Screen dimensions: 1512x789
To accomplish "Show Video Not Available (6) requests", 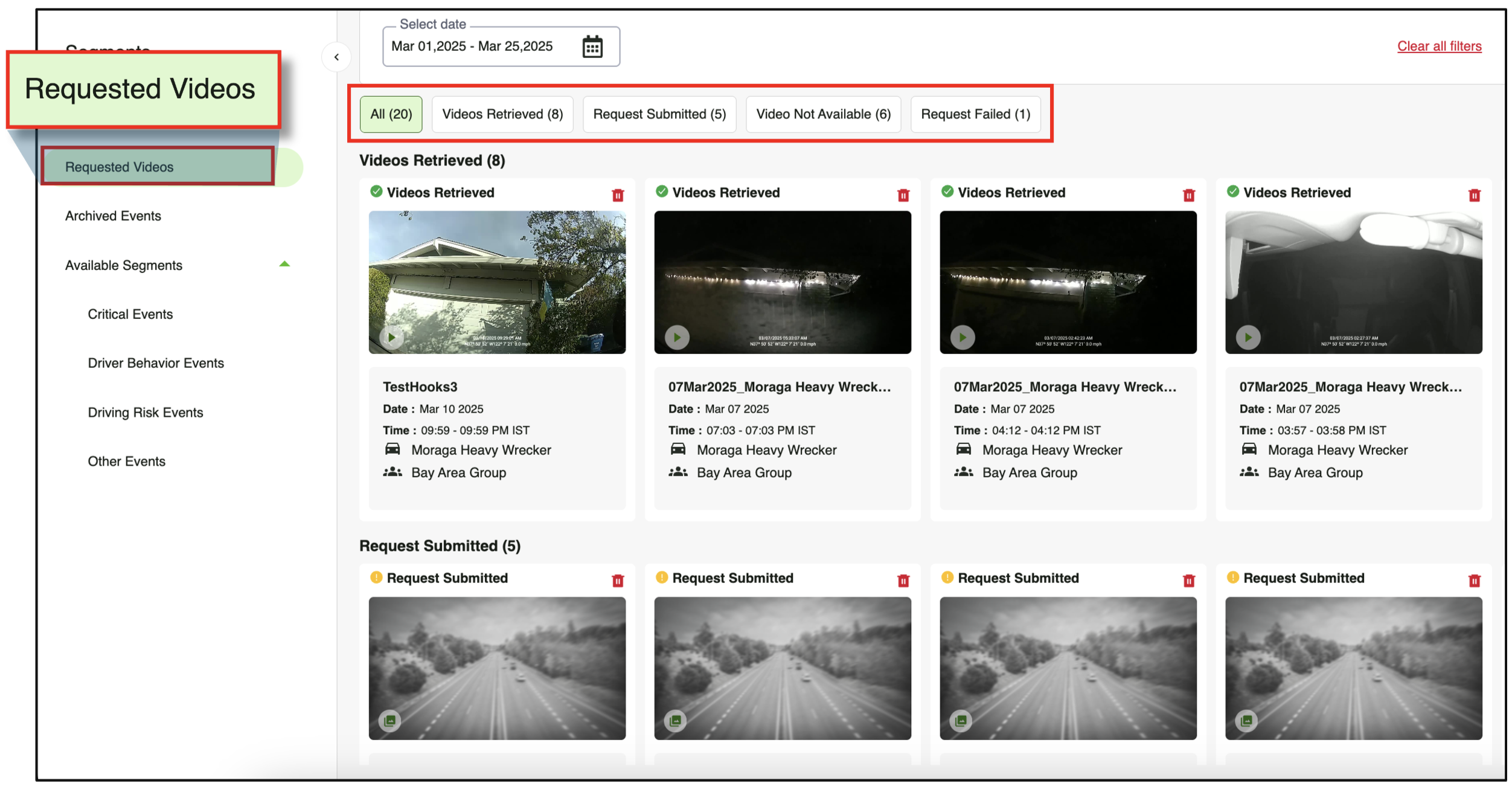I will pos(823,114).
